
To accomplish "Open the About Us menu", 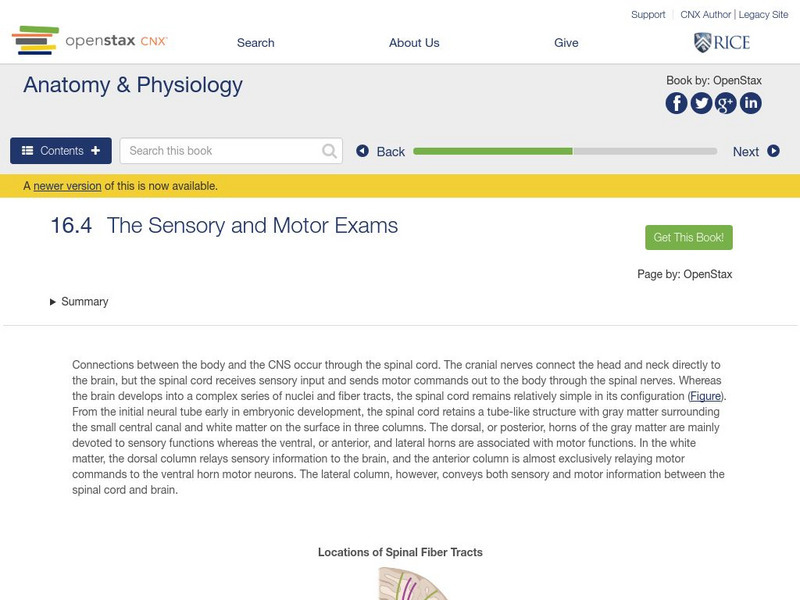I will click(414, 43).
